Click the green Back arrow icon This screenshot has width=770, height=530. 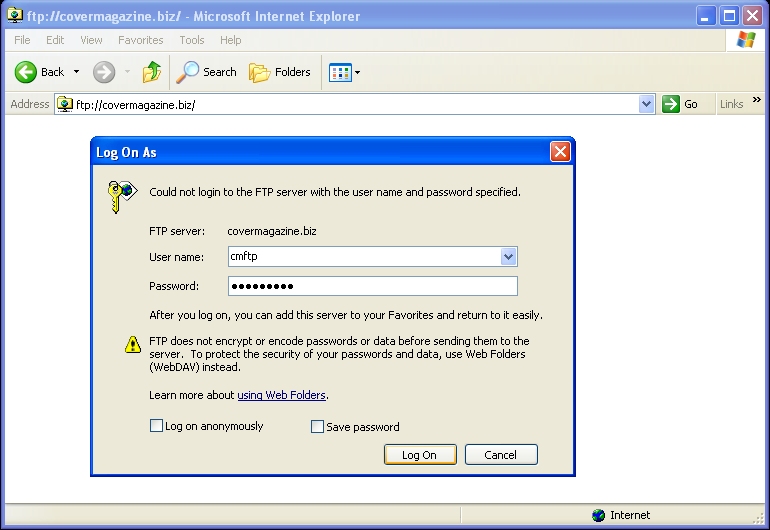click(26, 72)
